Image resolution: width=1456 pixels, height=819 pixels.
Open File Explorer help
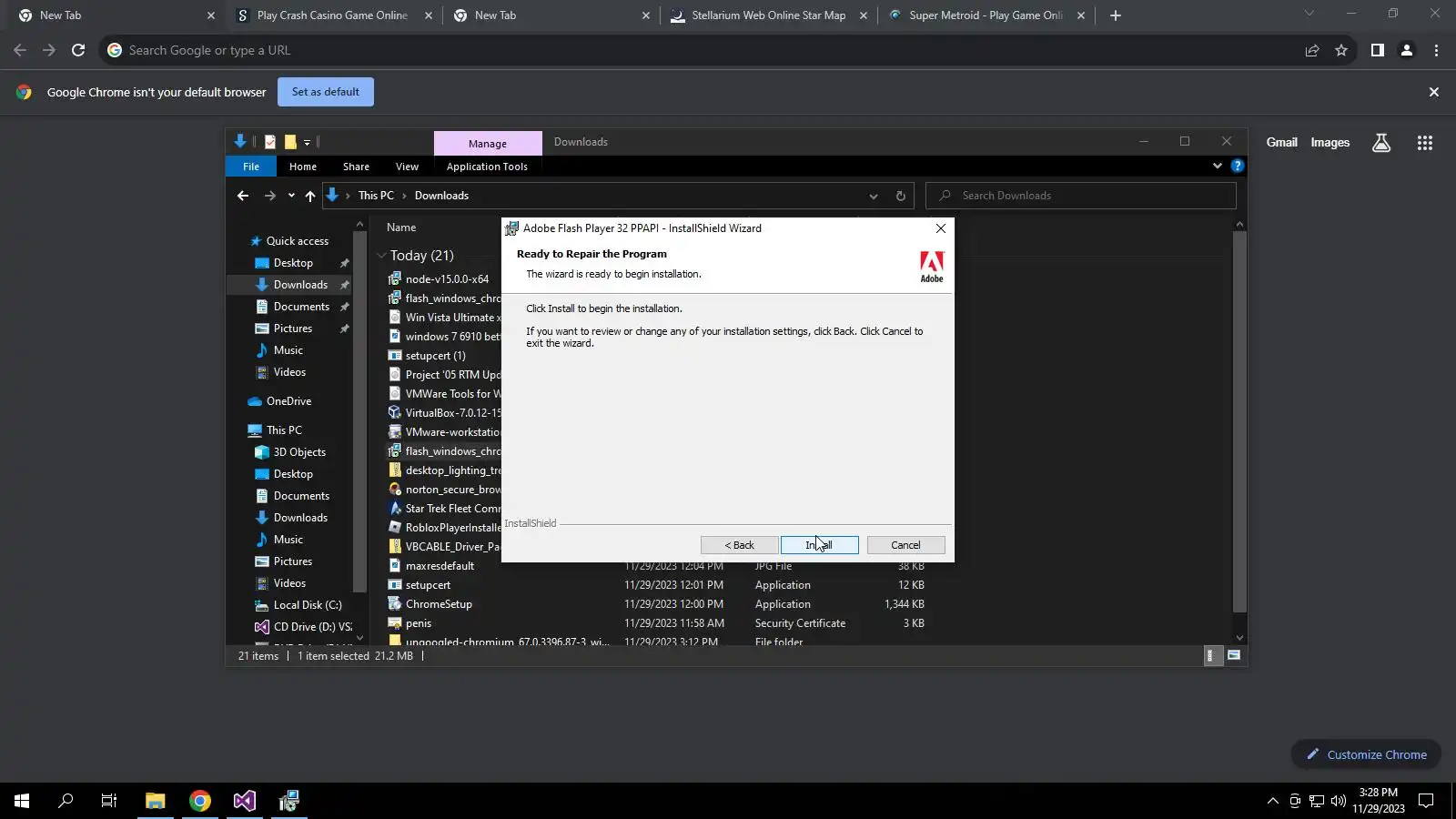point(1238,166)
